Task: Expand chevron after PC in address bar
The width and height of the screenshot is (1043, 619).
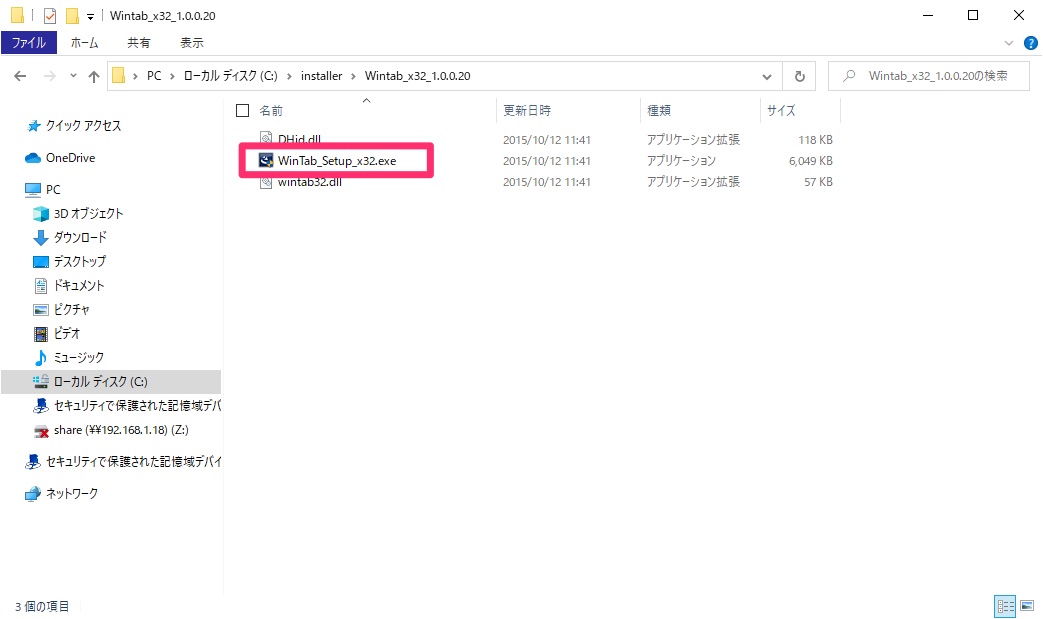Action: 172,76
